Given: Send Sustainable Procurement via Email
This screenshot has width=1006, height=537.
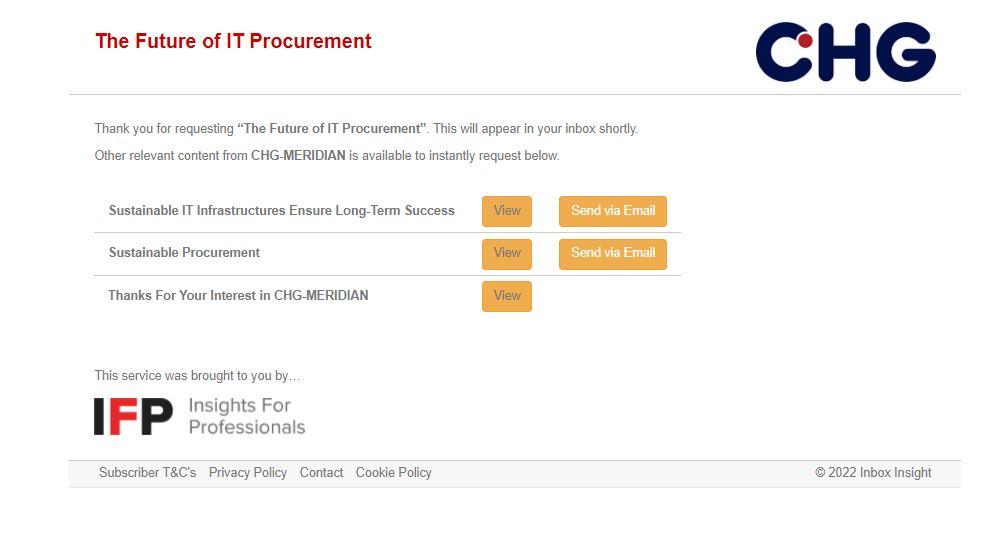Looking at the screenshot, I should click(613, 253).
